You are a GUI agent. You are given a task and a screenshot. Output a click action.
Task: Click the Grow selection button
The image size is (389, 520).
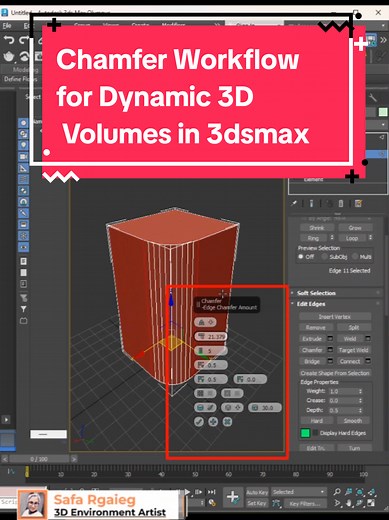(355, 228)
